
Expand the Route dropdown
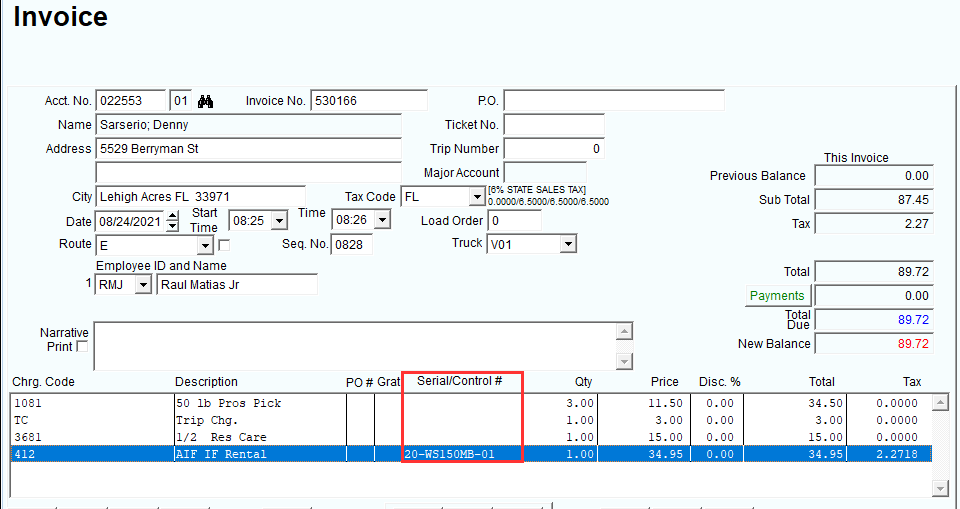tap(205, 246)
